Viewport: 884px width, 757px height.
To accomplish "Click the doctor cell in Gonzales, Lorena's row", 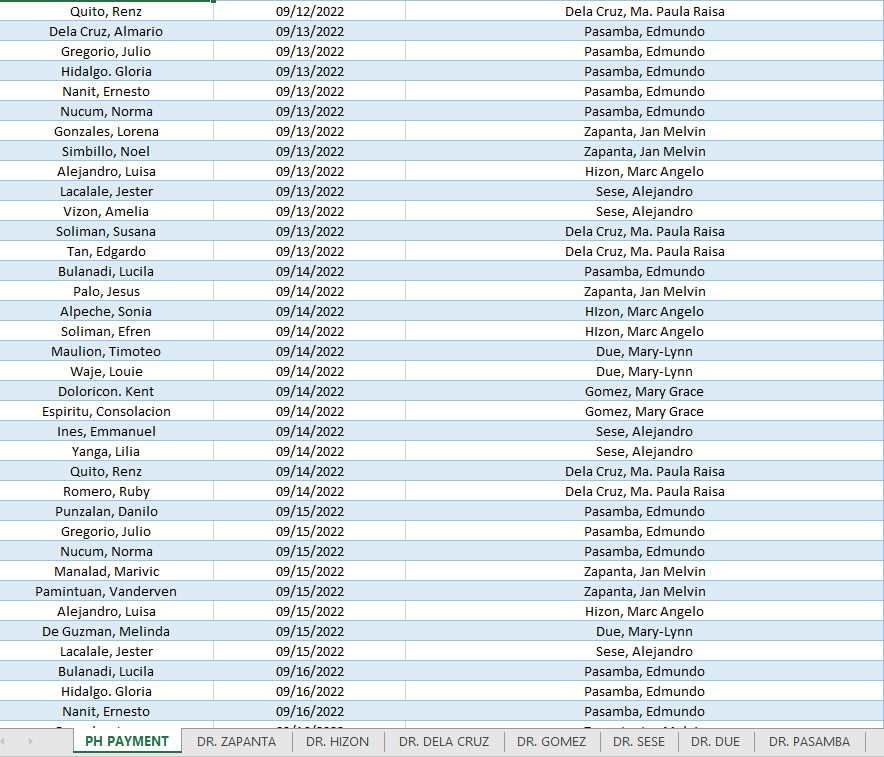I will tap(644, 131).
